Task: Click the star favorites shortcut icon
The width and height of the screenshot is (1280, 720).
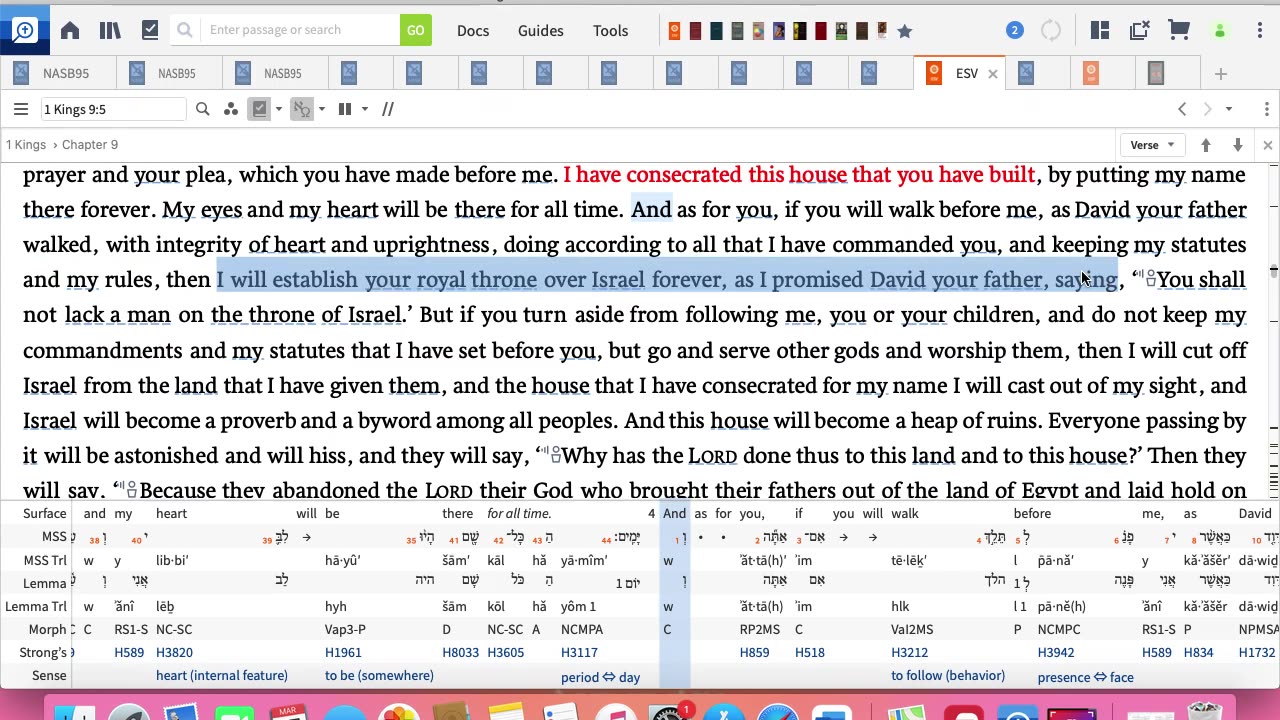Action: click(x=905, y=31)
